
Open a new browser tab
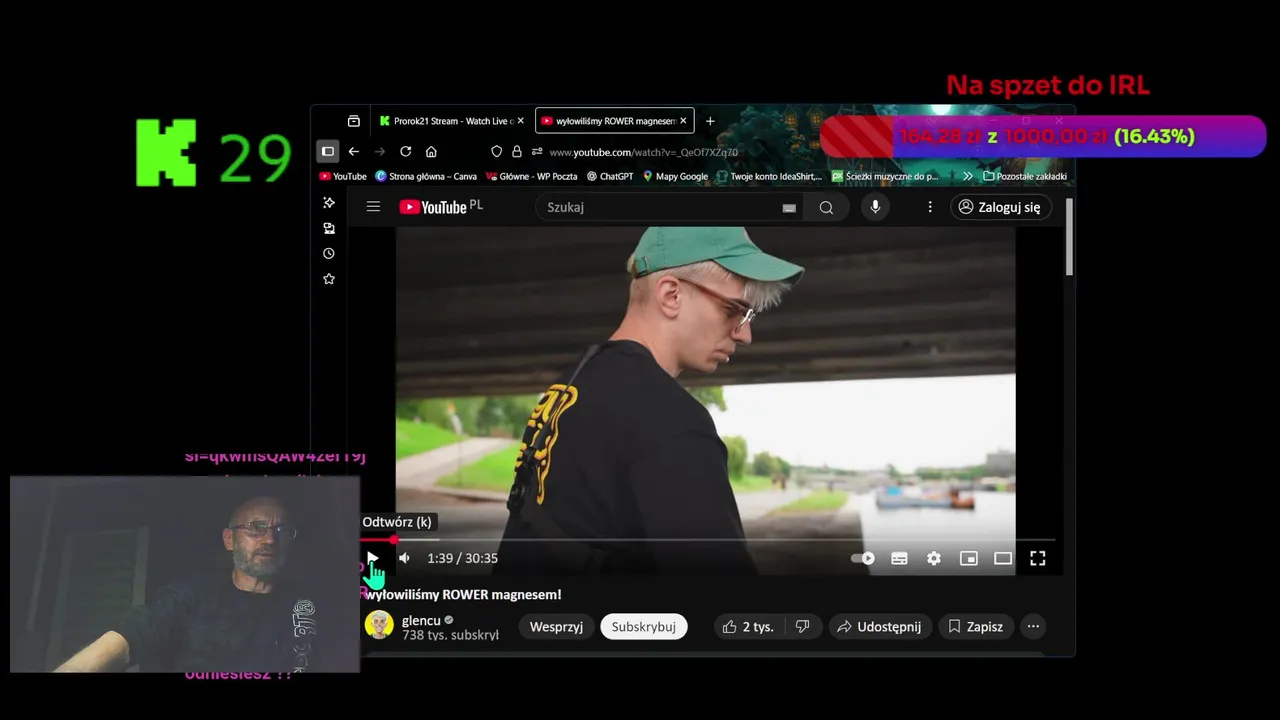[x=710, y=121]
